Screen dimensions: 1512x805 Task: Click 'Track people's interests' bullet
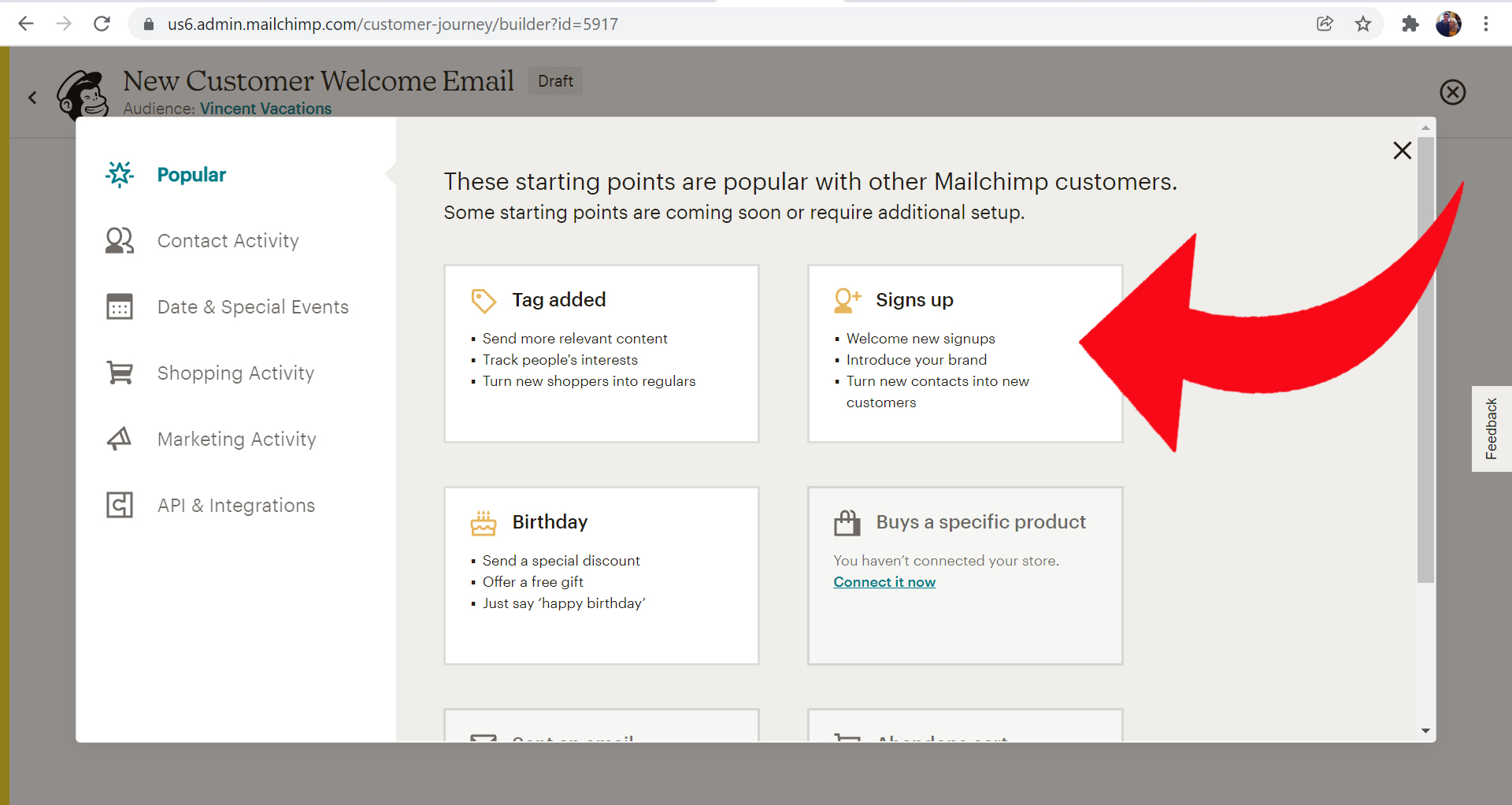click(560, 360)
